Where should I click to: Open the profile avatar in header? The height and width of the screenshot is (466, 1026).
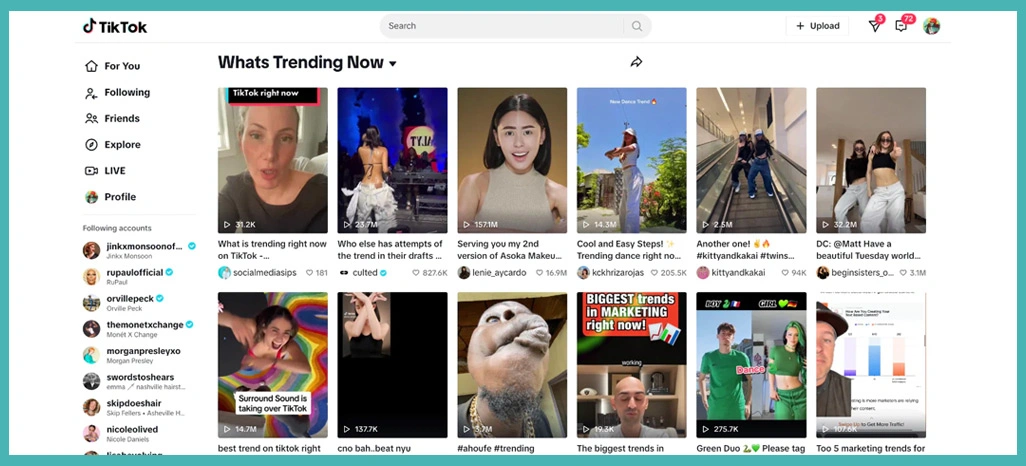(x=931, y=26)
